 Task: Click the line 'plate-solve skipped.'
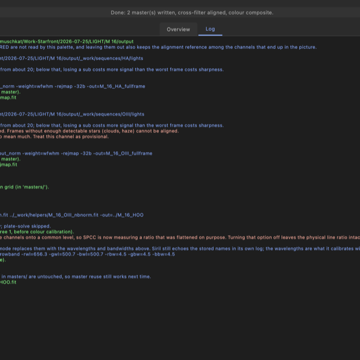[25, 226]
